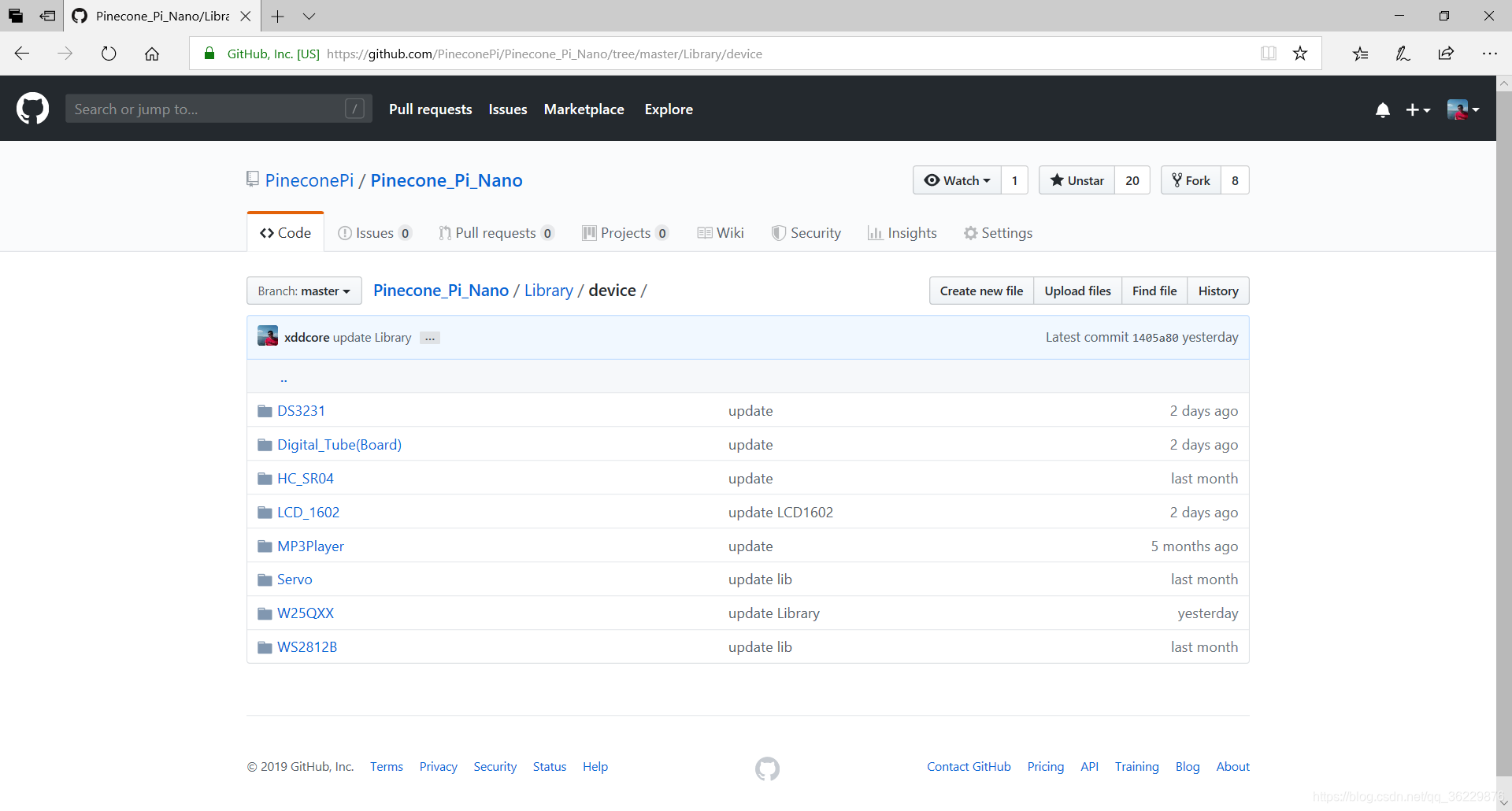This screenshot has width=1512, height=811.
Task: Switch to the repository Pull requests tab
Action: [x=496, y=233]
